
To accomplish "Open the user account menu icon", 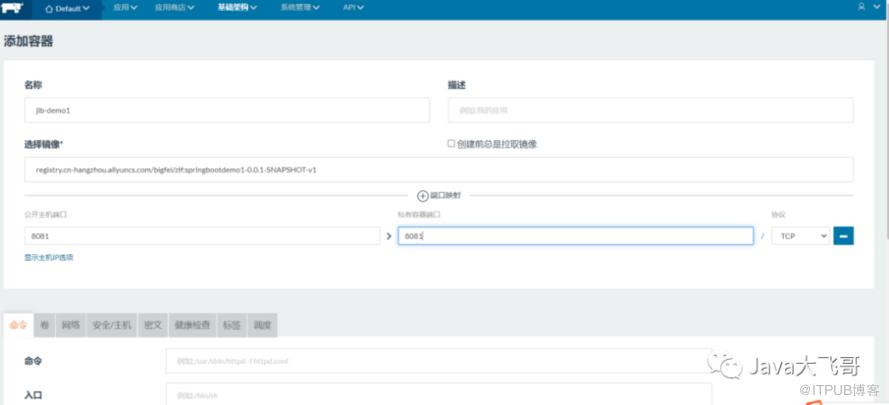I will tap(861, 7).
